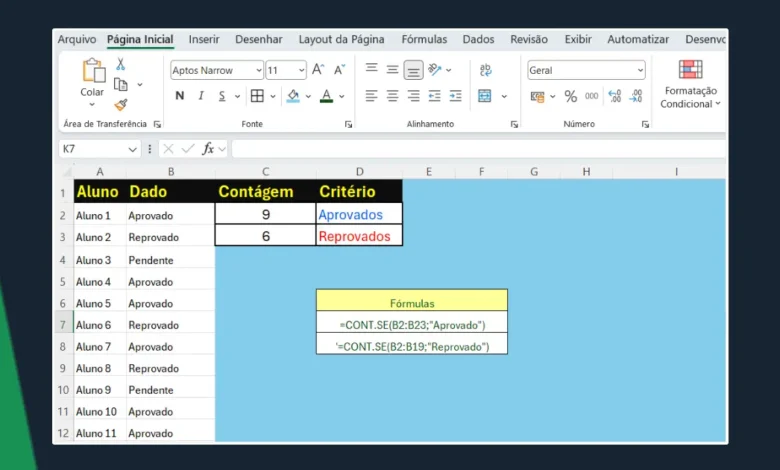Switch to Inserir tab

(x=204, y=39)
